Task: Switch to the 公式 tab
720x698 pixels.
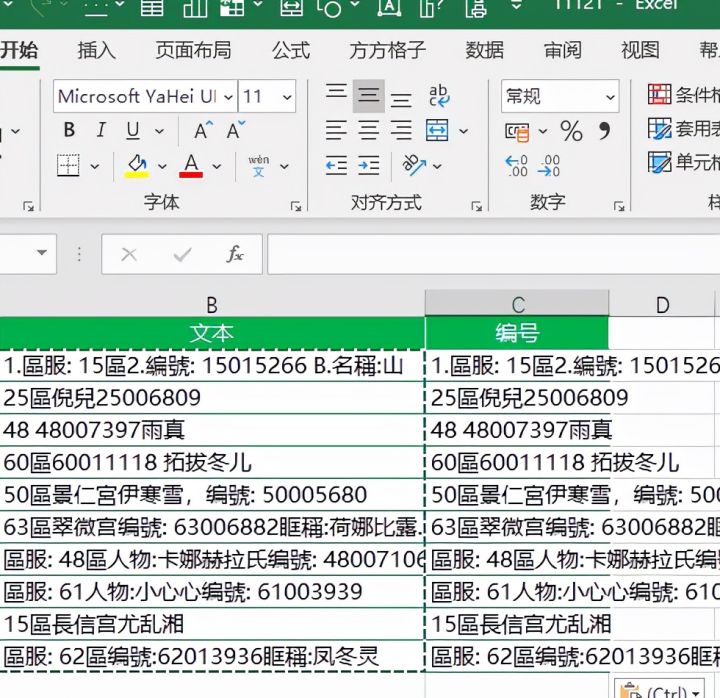Action: pos(291,51)
